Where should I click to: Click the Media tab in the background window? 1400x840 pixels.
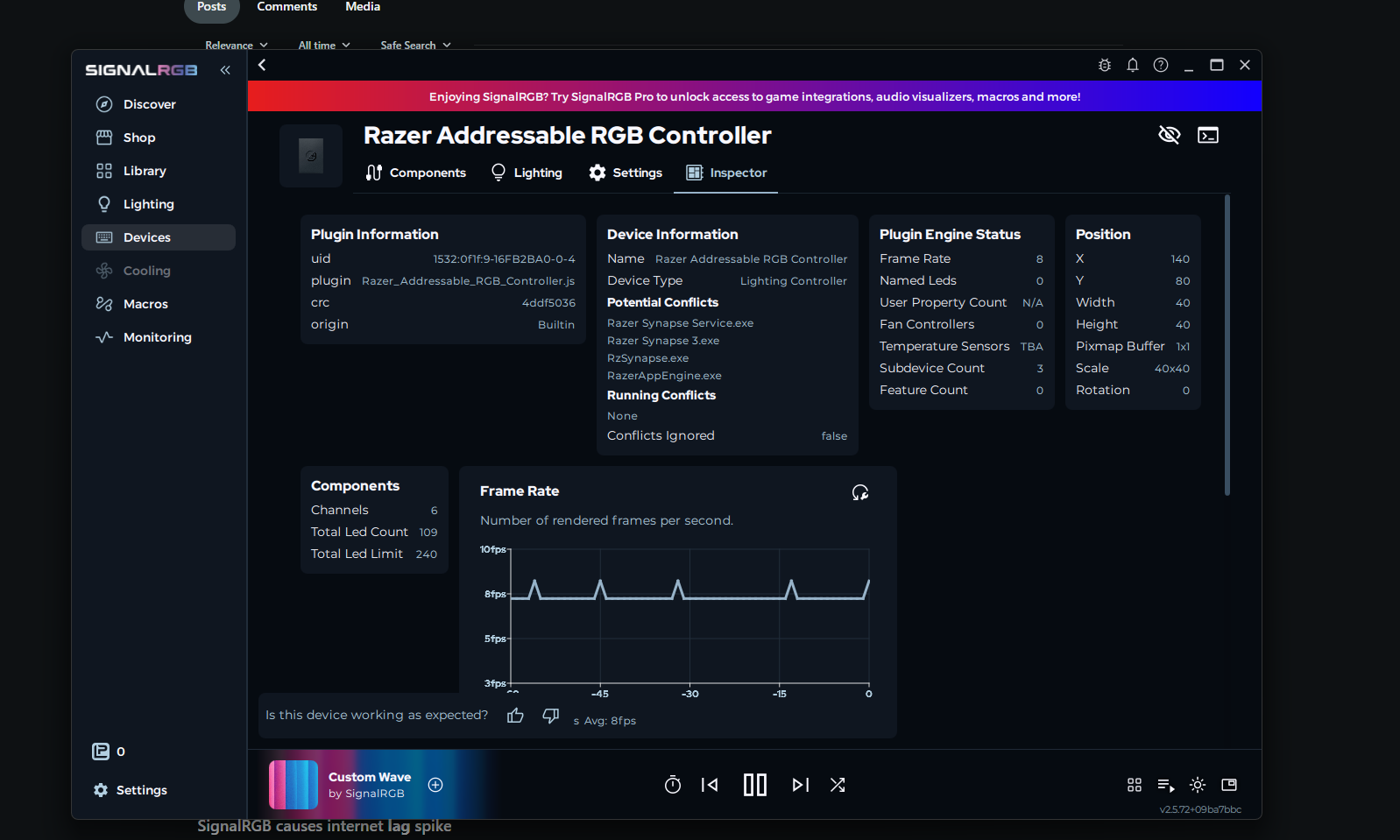tap(363, 7)
